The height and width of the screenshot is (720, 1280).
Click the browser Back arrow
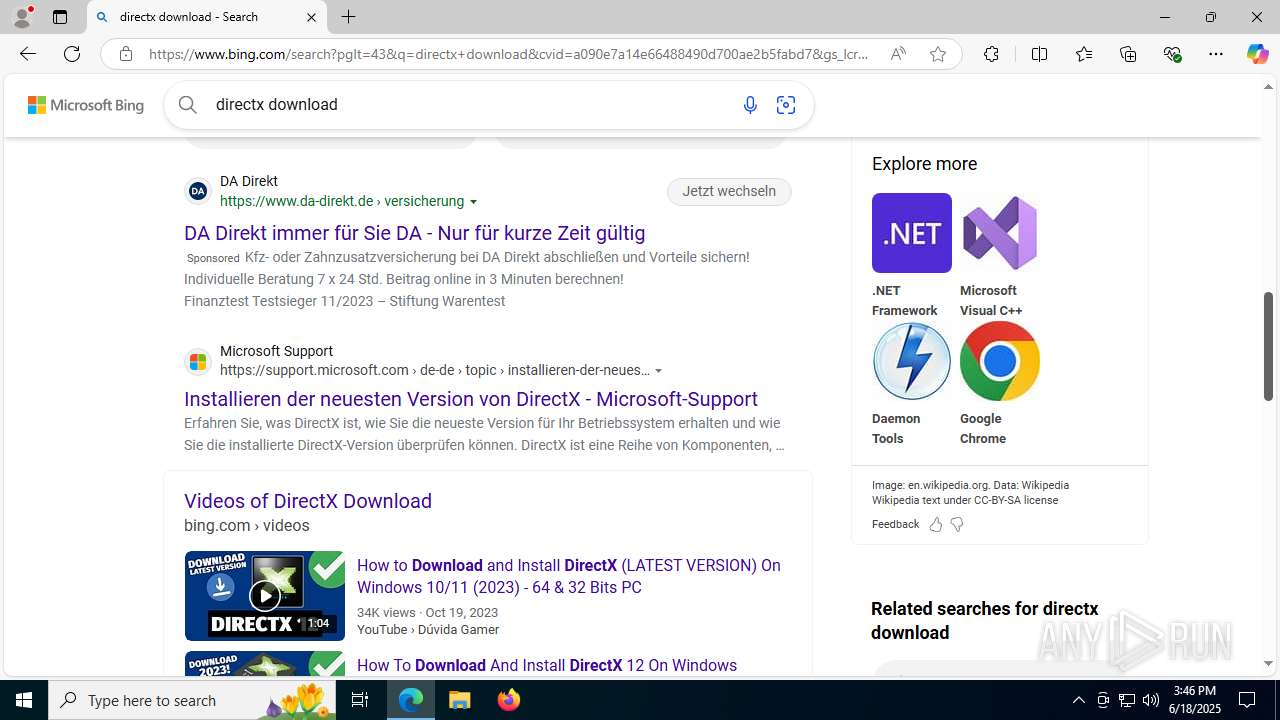[x=28, y=54]
